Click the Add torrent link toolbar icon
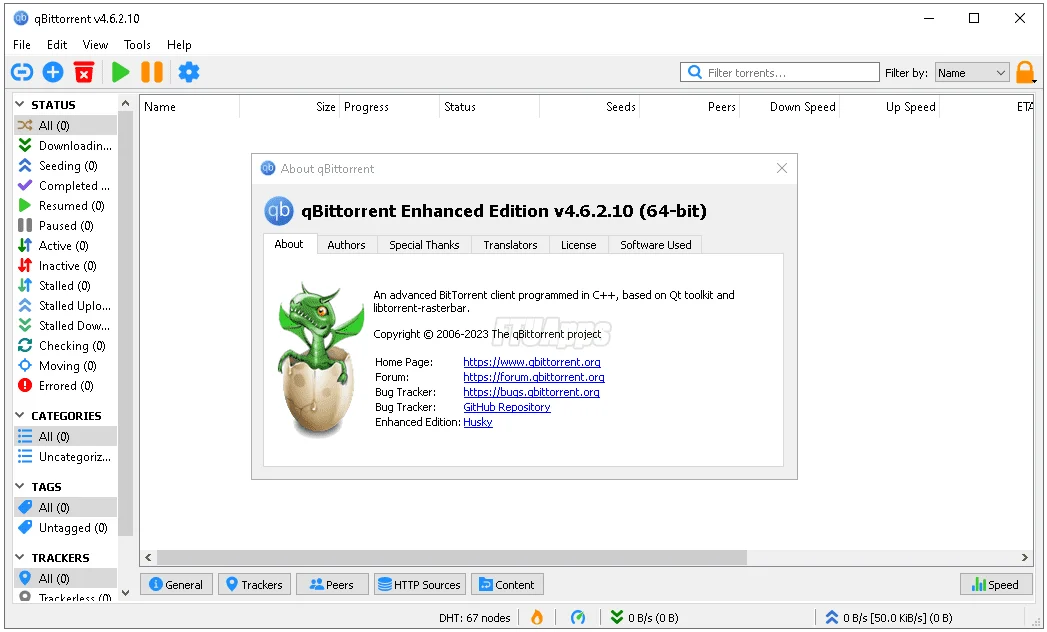Screen dimensions: 1047x632 [22, 72]
